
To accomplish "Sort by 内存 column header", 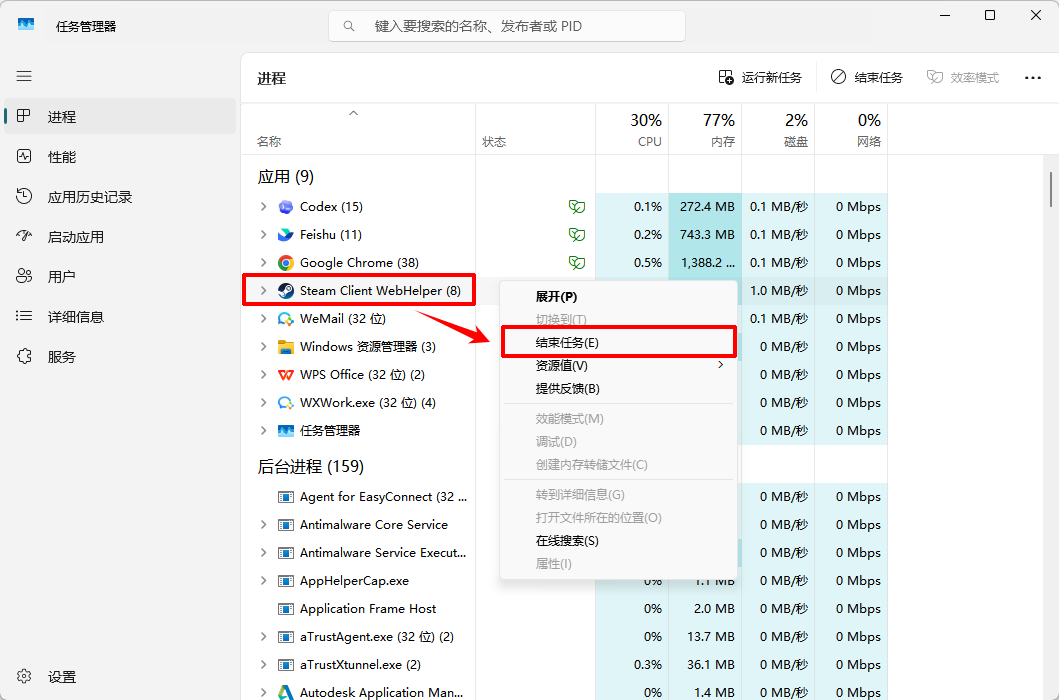I will coord(705,129).
